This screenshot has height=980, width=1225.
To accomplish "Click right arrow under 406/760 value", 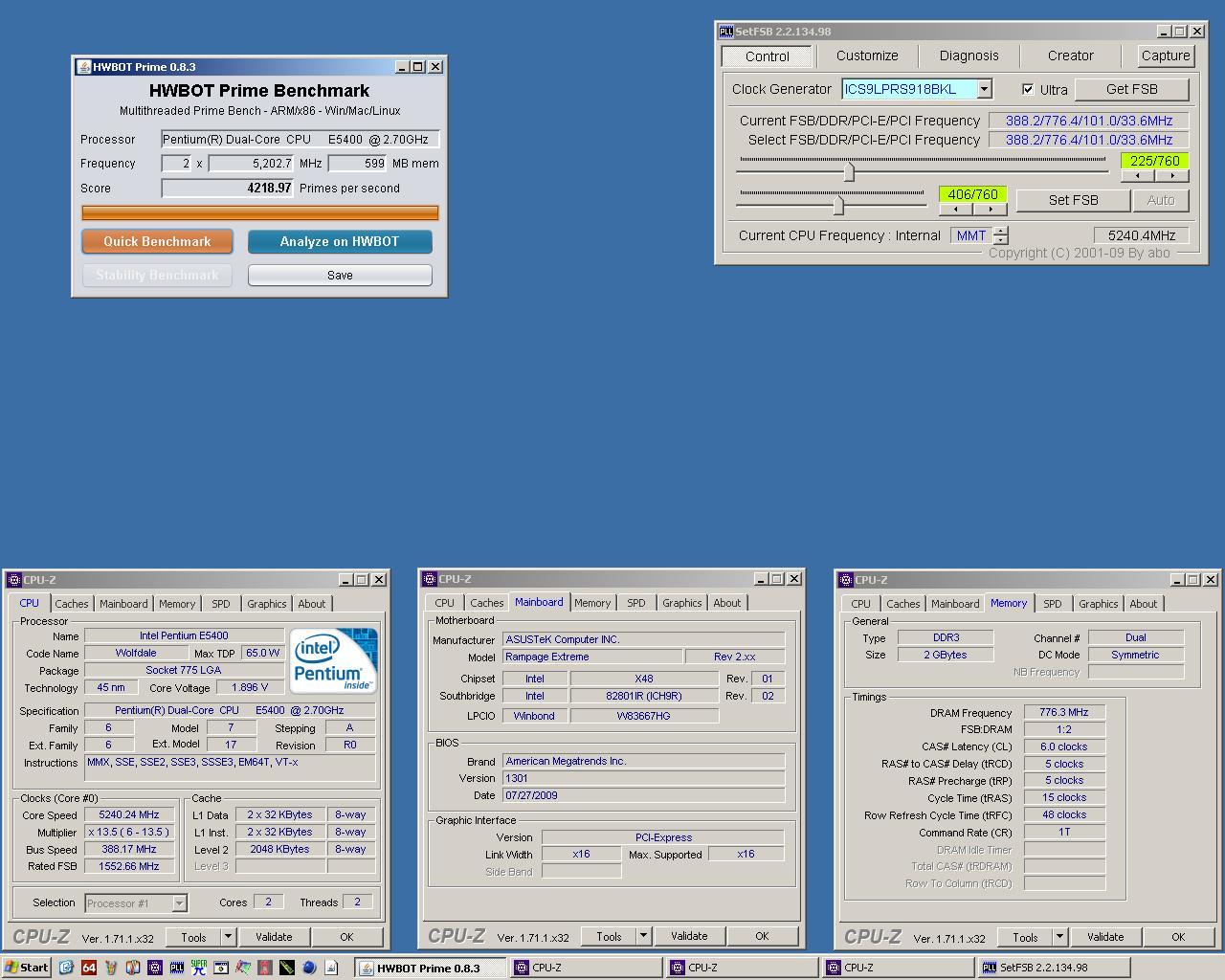I will pyautogui.click(x=991, y=209).
